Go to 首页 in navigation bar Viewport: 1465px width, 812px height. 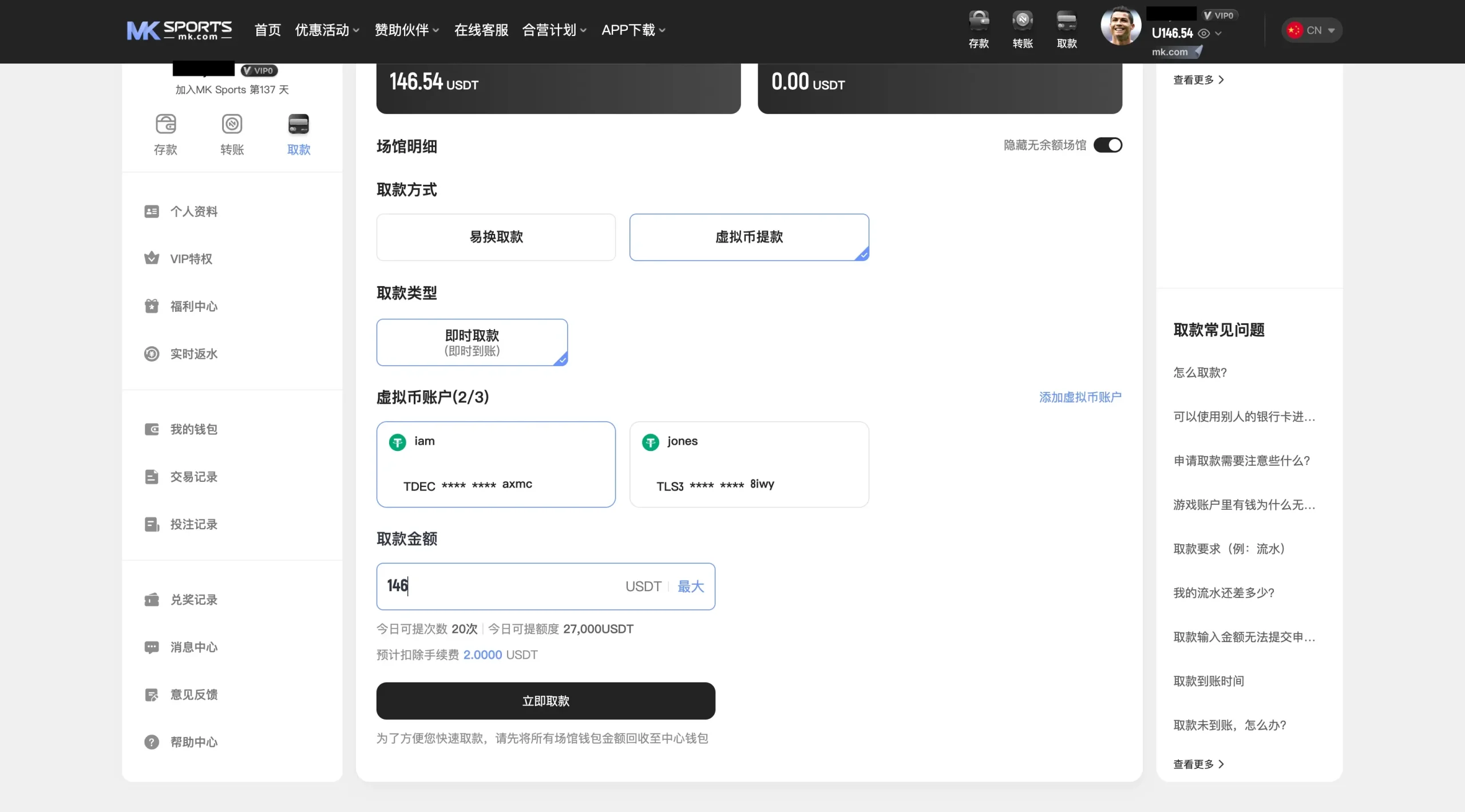pos(267,30)
